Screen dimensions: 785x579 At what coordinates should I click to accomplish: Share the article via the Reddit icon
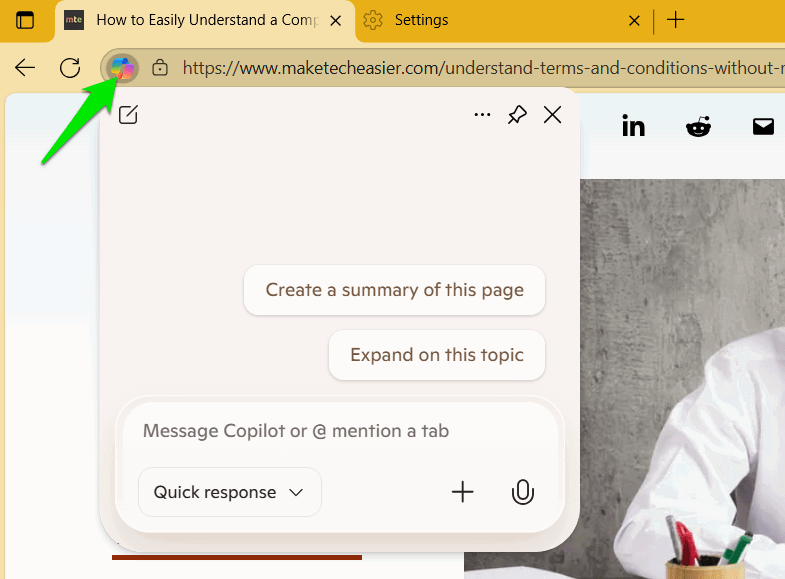click(698, 126)
